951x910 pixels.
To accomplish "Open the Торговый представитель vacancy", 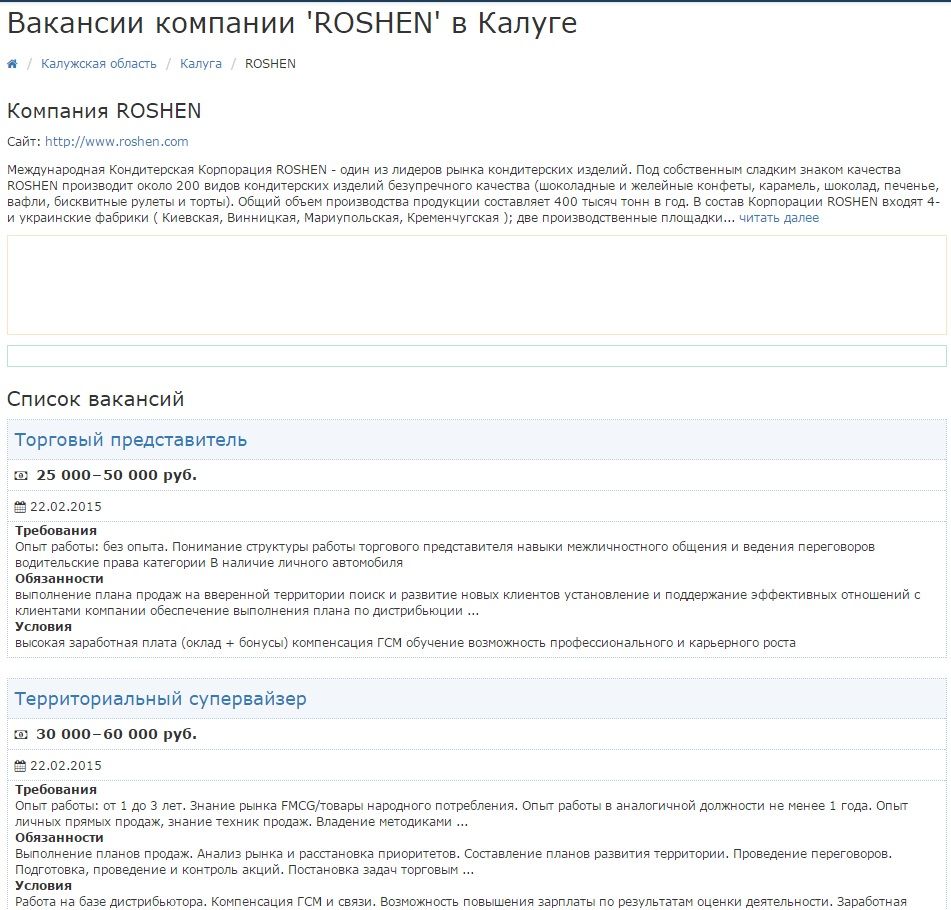I will point(128,438).
